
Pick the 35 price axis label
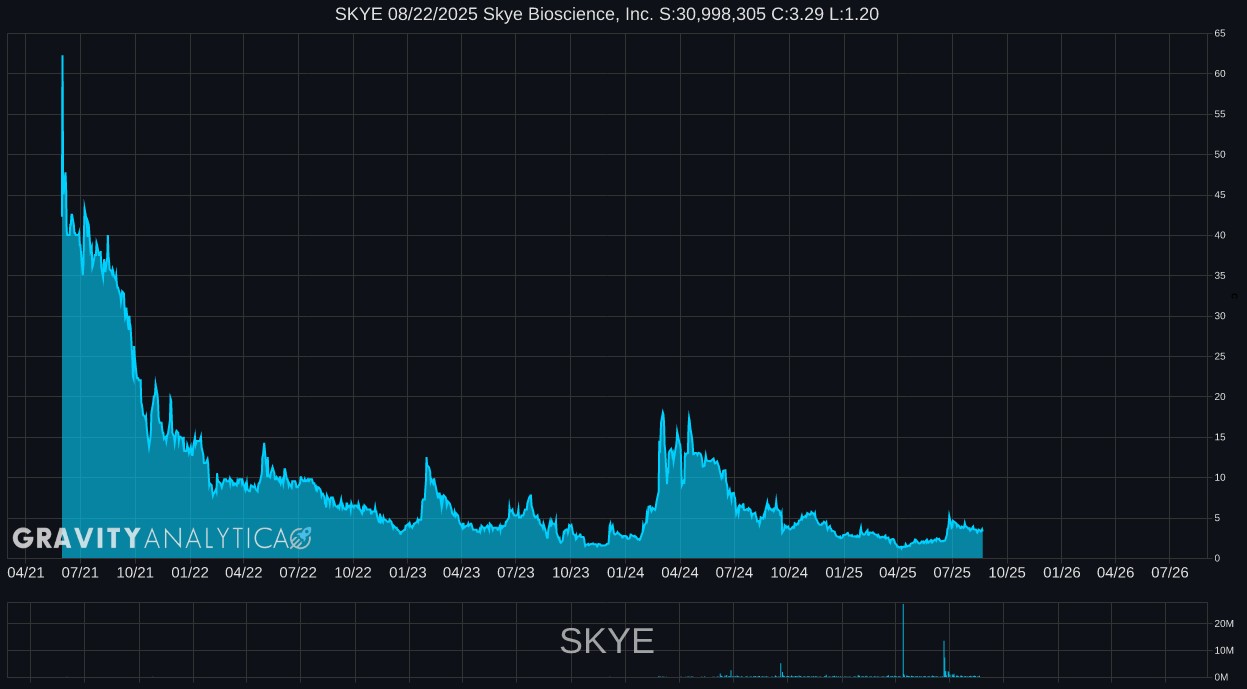point(1220,276)
